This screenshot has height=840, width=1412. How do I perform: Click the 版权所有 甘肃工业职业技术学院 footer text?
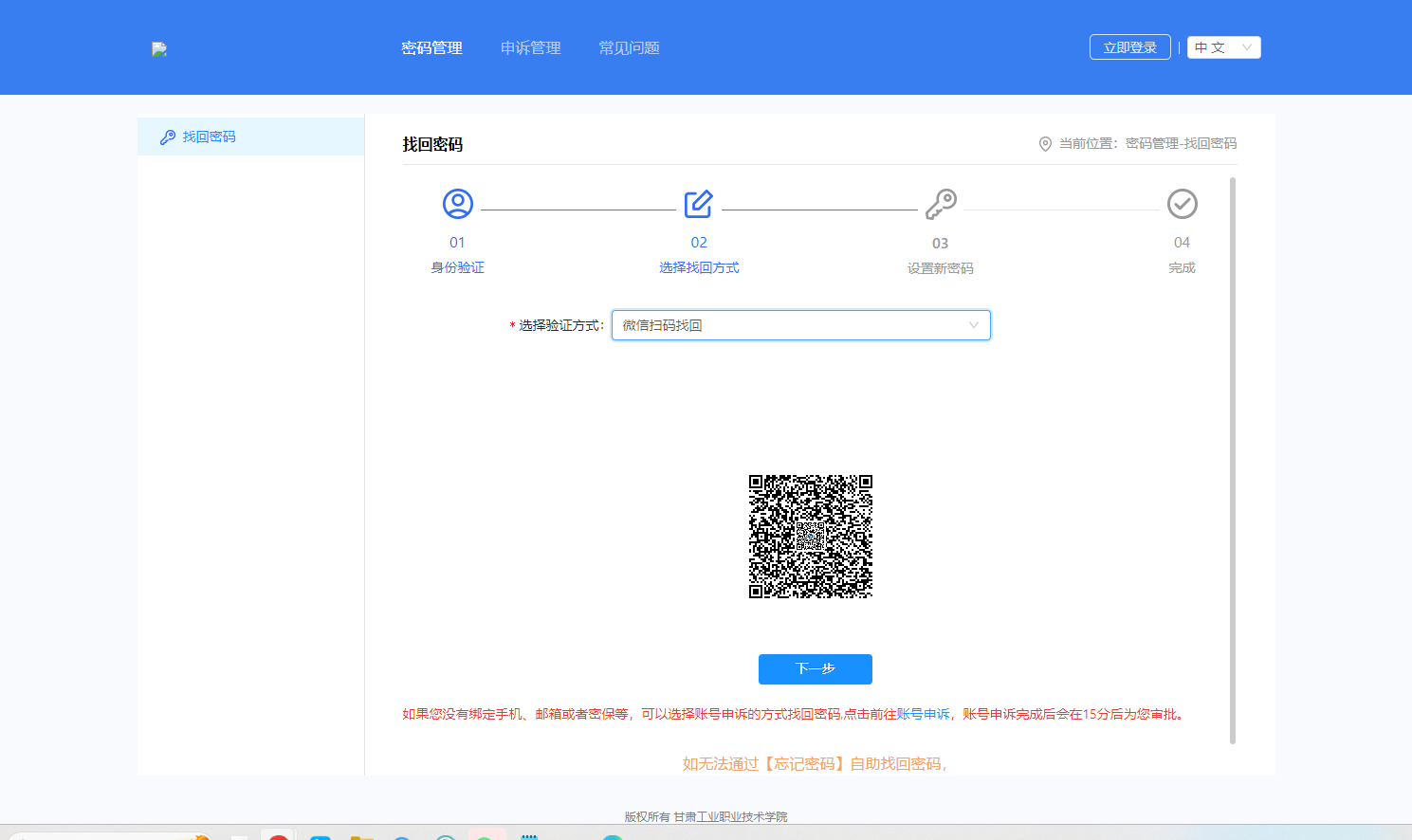coord(706,816)
